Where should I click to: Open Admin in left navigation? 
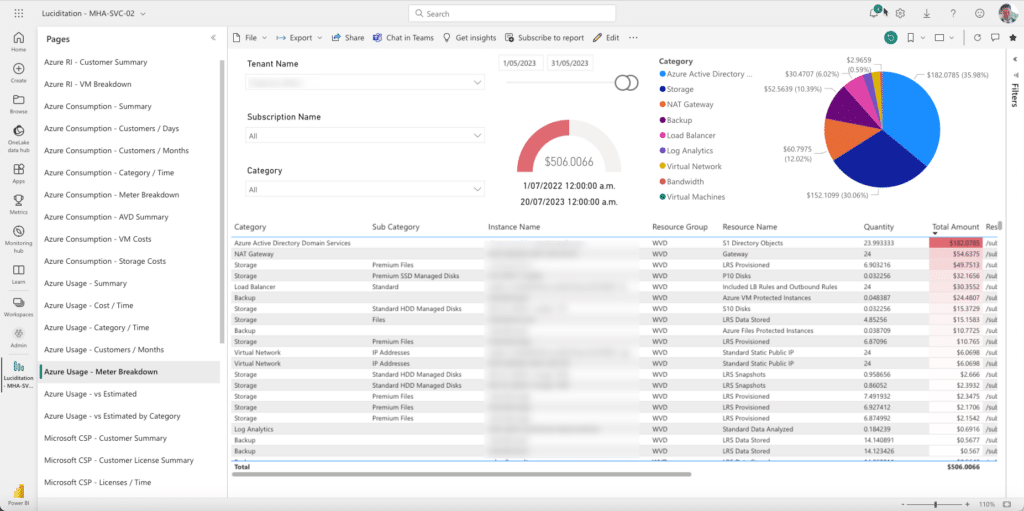point(18,337)
